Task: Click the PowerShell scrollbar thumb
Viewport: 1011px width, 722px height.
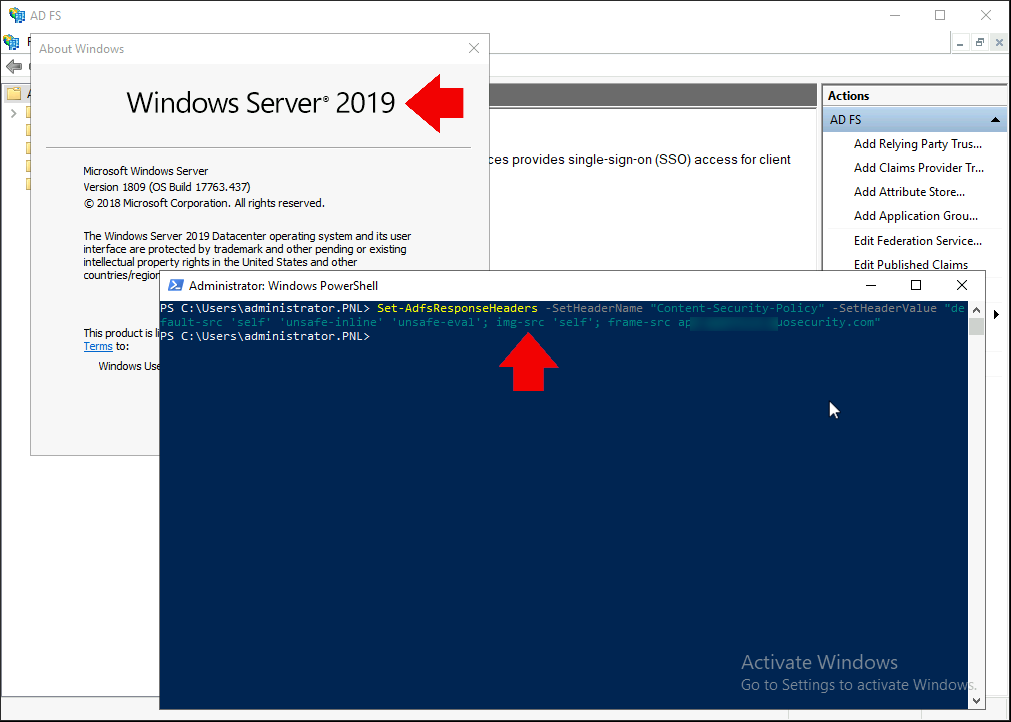Action: pyautogui.click(x=976, y=327)
